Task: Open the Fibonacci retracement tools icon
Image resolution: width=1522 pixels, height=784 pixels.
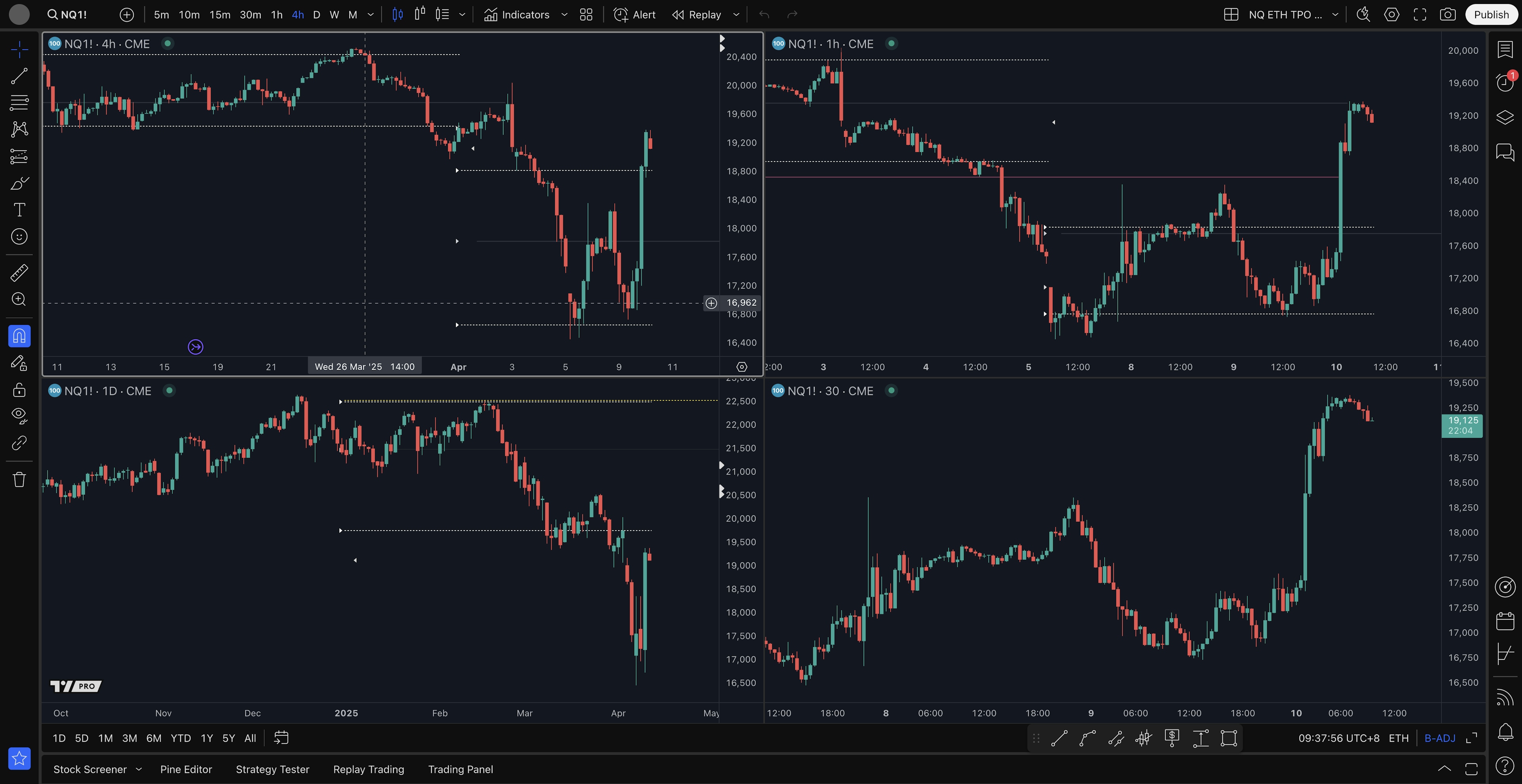Action: coord(19,102)
